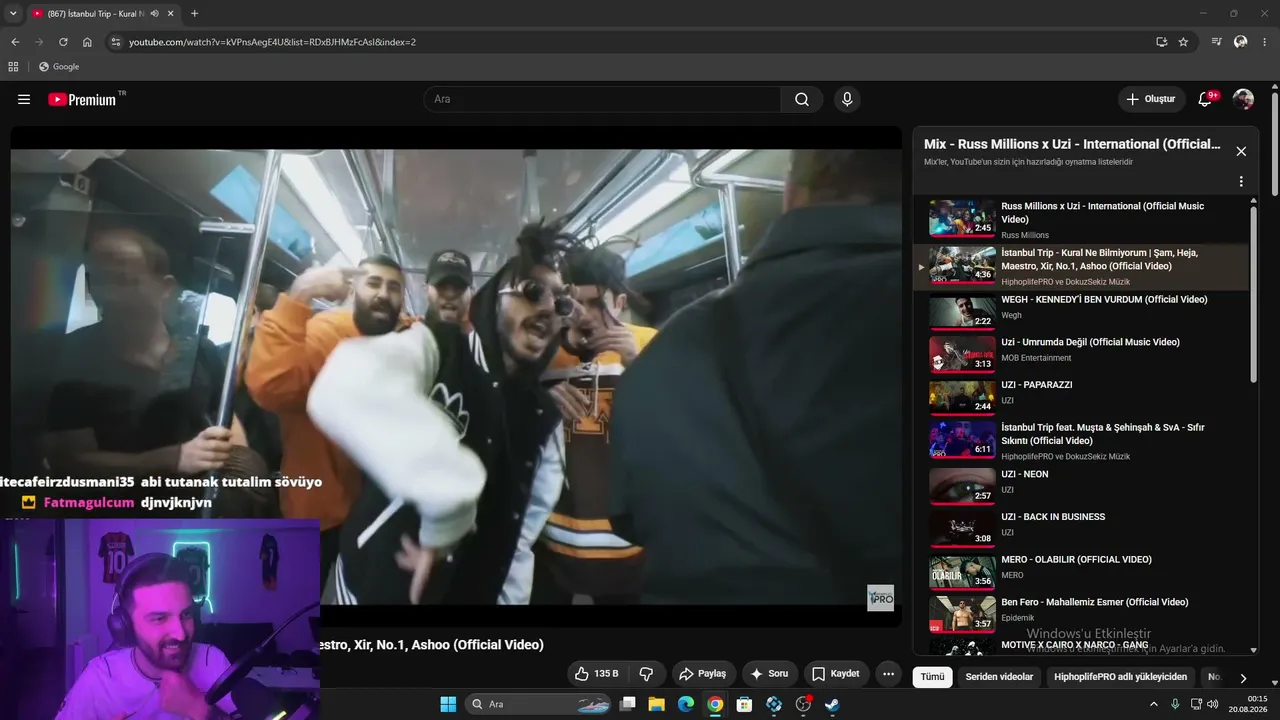Start voice search with microphone icon
Screen dimensions: 1280x720
pos(847,99)
